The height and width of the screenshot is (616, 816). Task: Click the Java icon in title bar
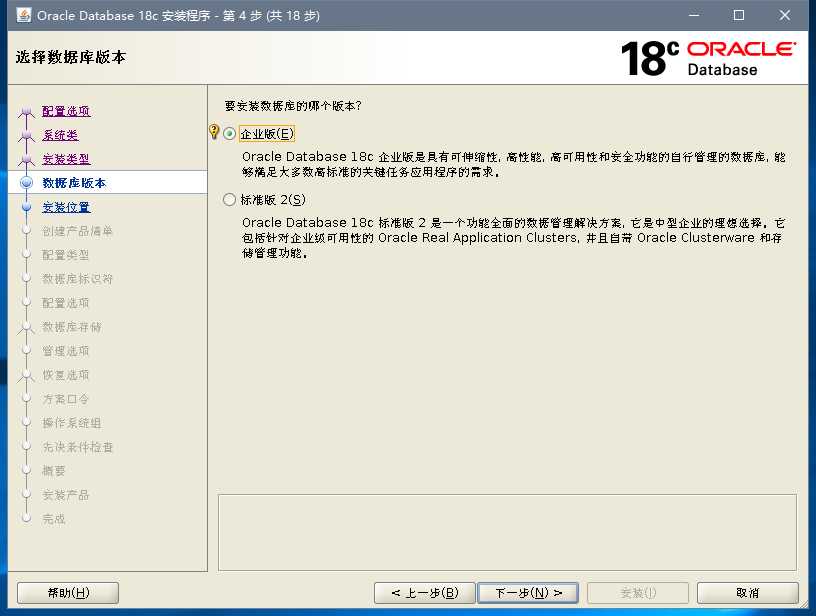pos(24,15)
